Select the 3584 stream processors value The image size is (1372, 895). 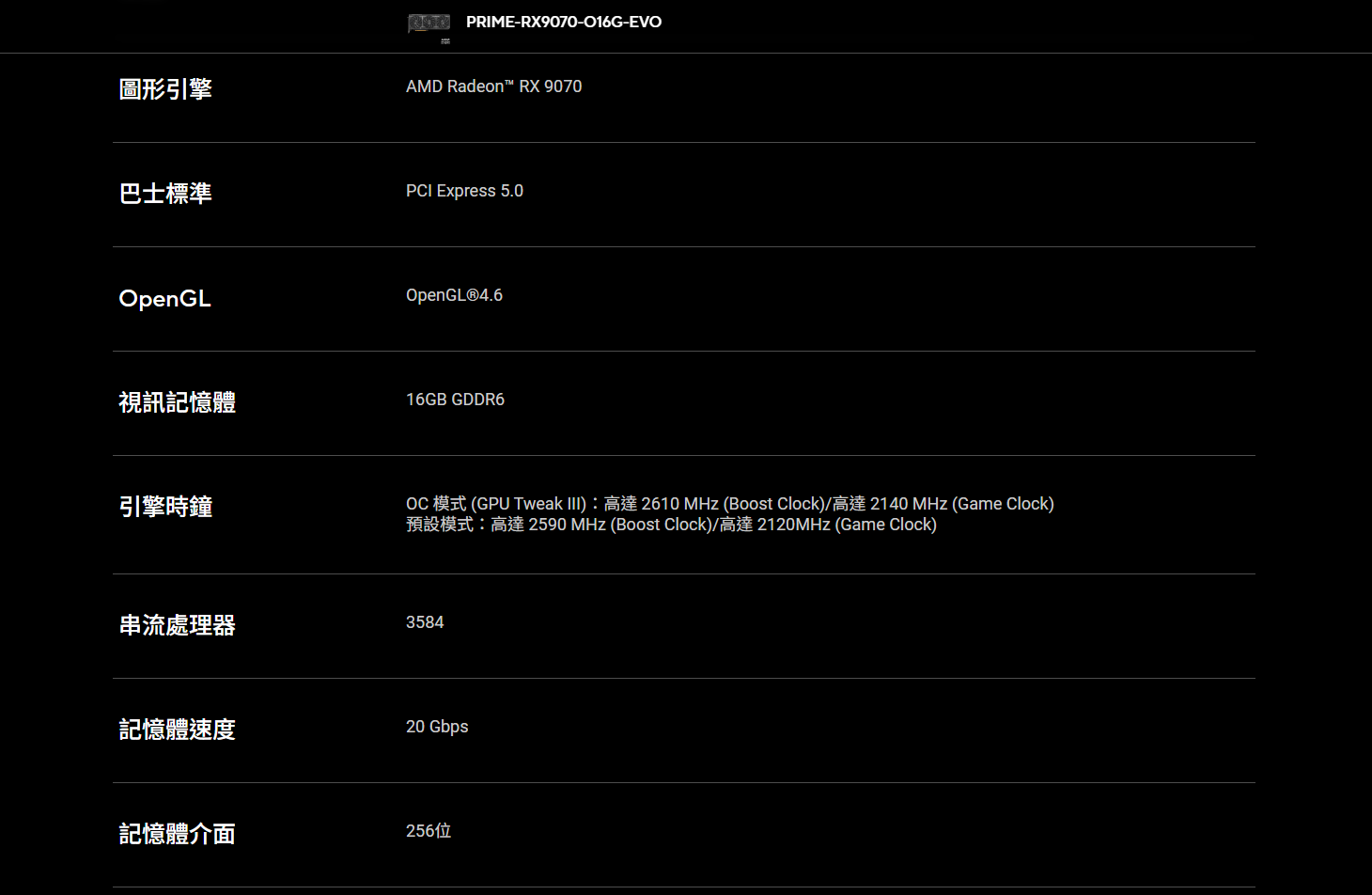click(x=425, y=622)
